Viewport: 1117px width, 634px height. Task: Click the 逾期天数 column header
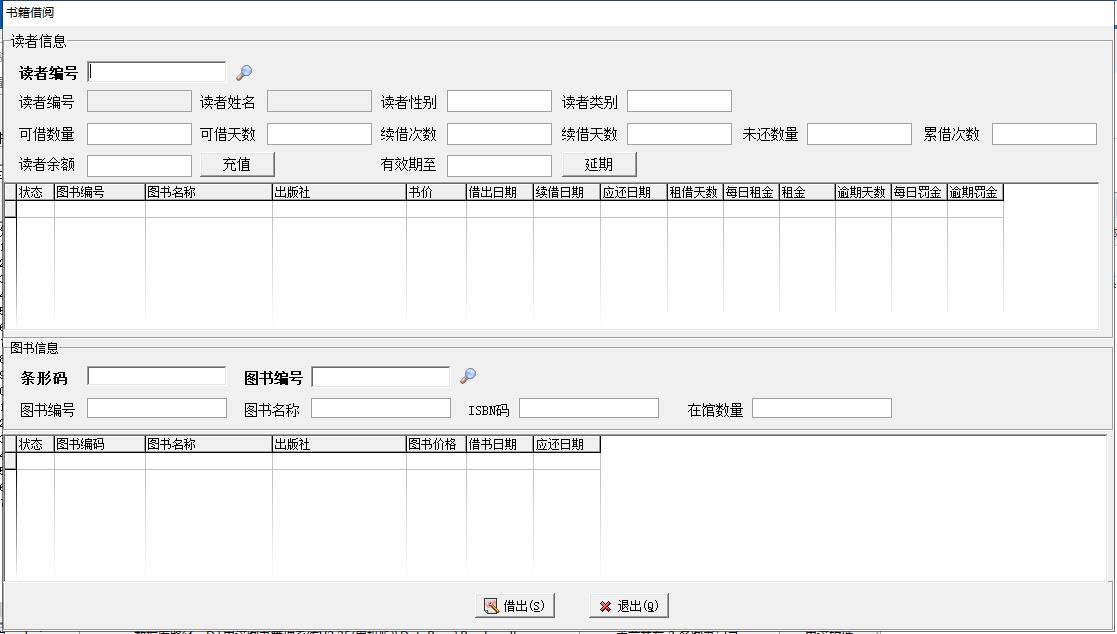pos(863,192)
